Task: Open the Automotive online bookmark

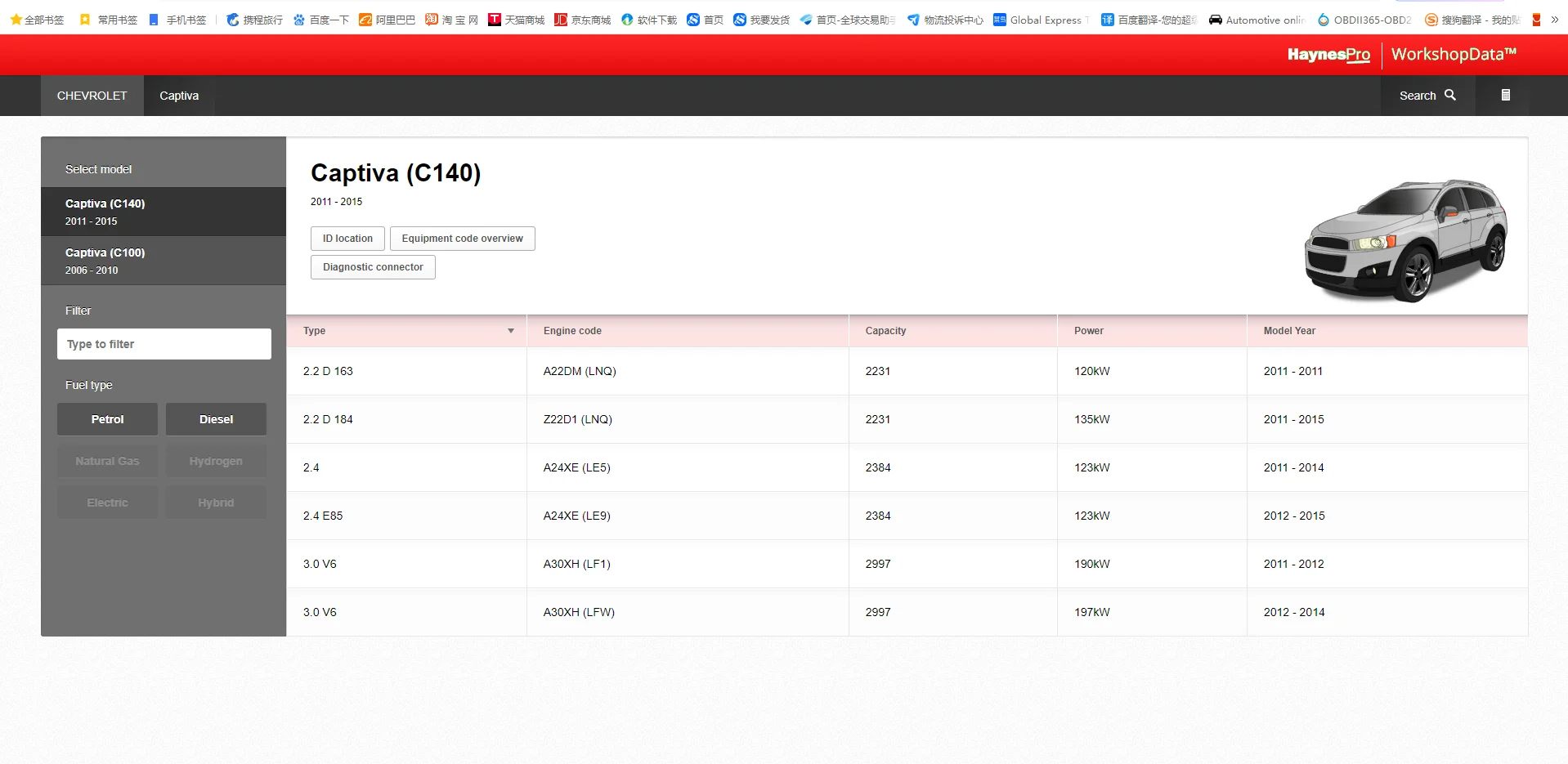Action: (1257, 20)
